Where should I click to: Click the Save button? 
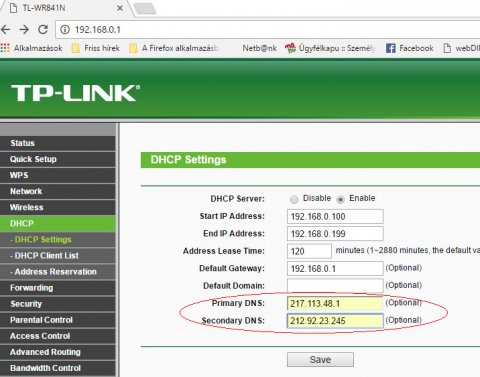pyautogui.click(x=320, y=360)
